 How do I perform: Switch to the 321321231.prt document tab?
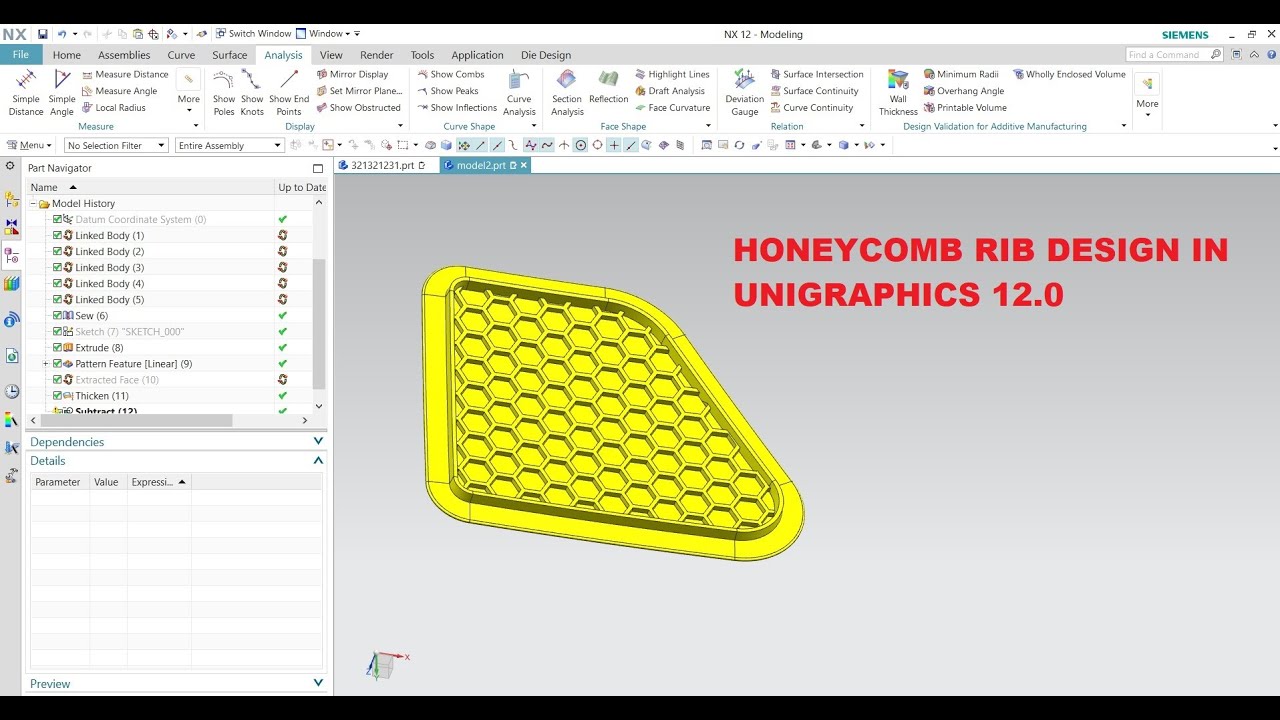[x=382, y=165]
